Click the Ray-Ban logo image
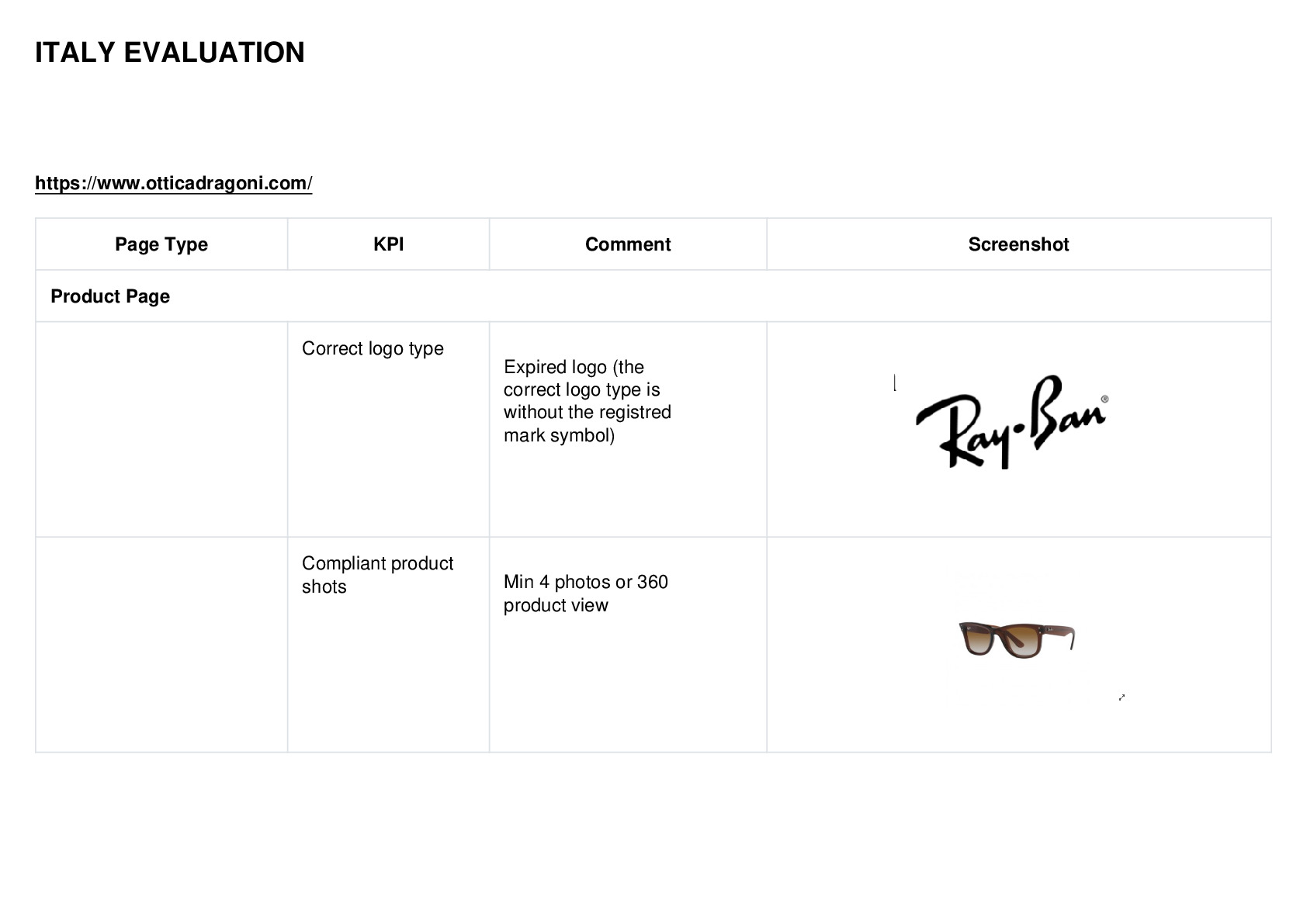This screenshot has width=1307, height=924. tap(1011, 422)
